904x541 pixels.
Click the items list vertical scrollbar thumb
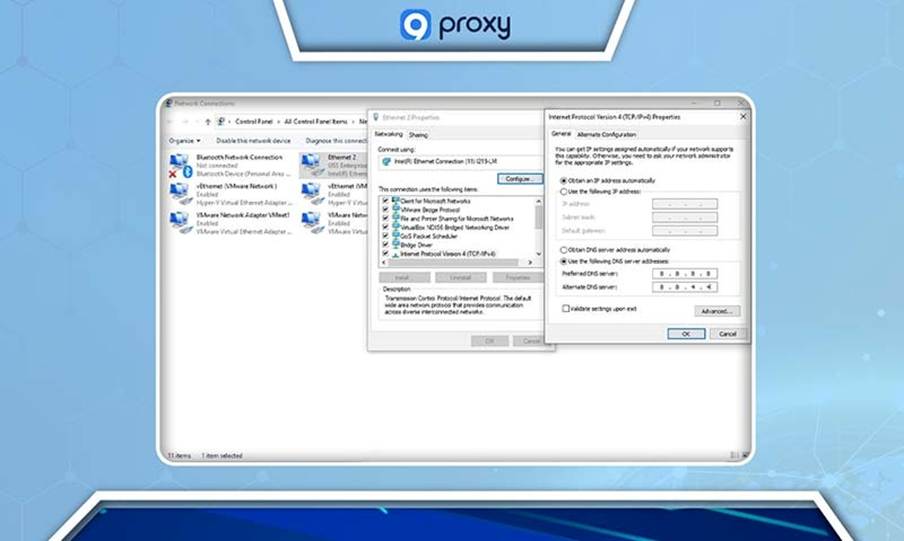coord(538,218)
